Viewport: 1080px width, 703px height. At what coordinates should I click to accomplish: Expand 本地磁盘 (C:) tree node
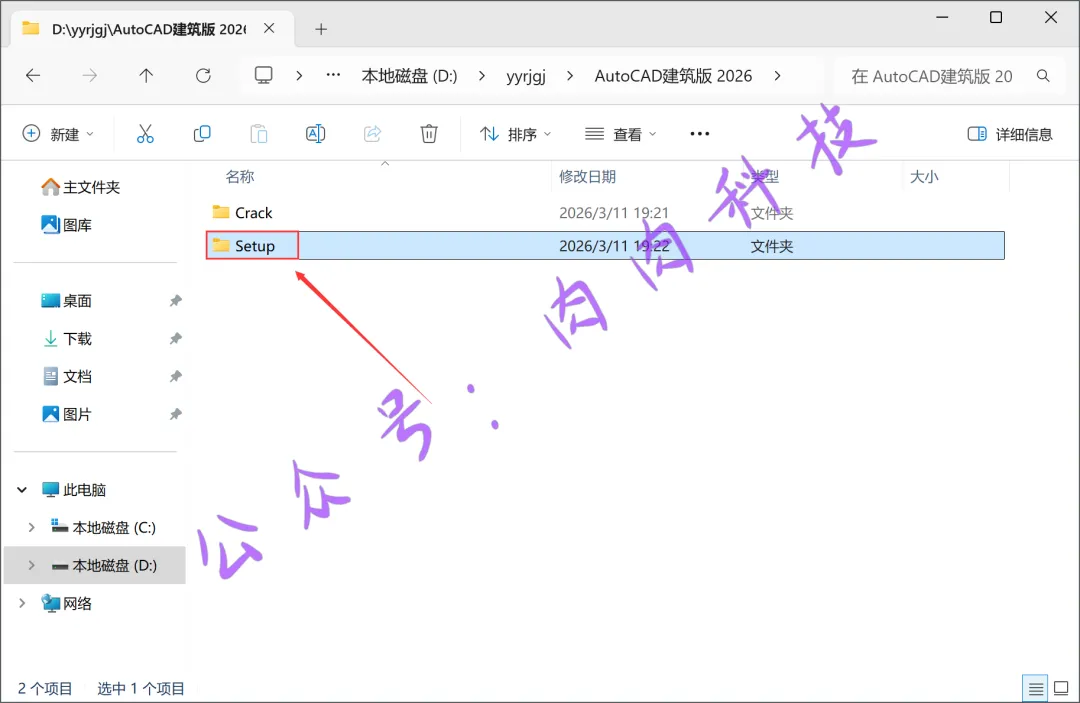click(31, 527)
